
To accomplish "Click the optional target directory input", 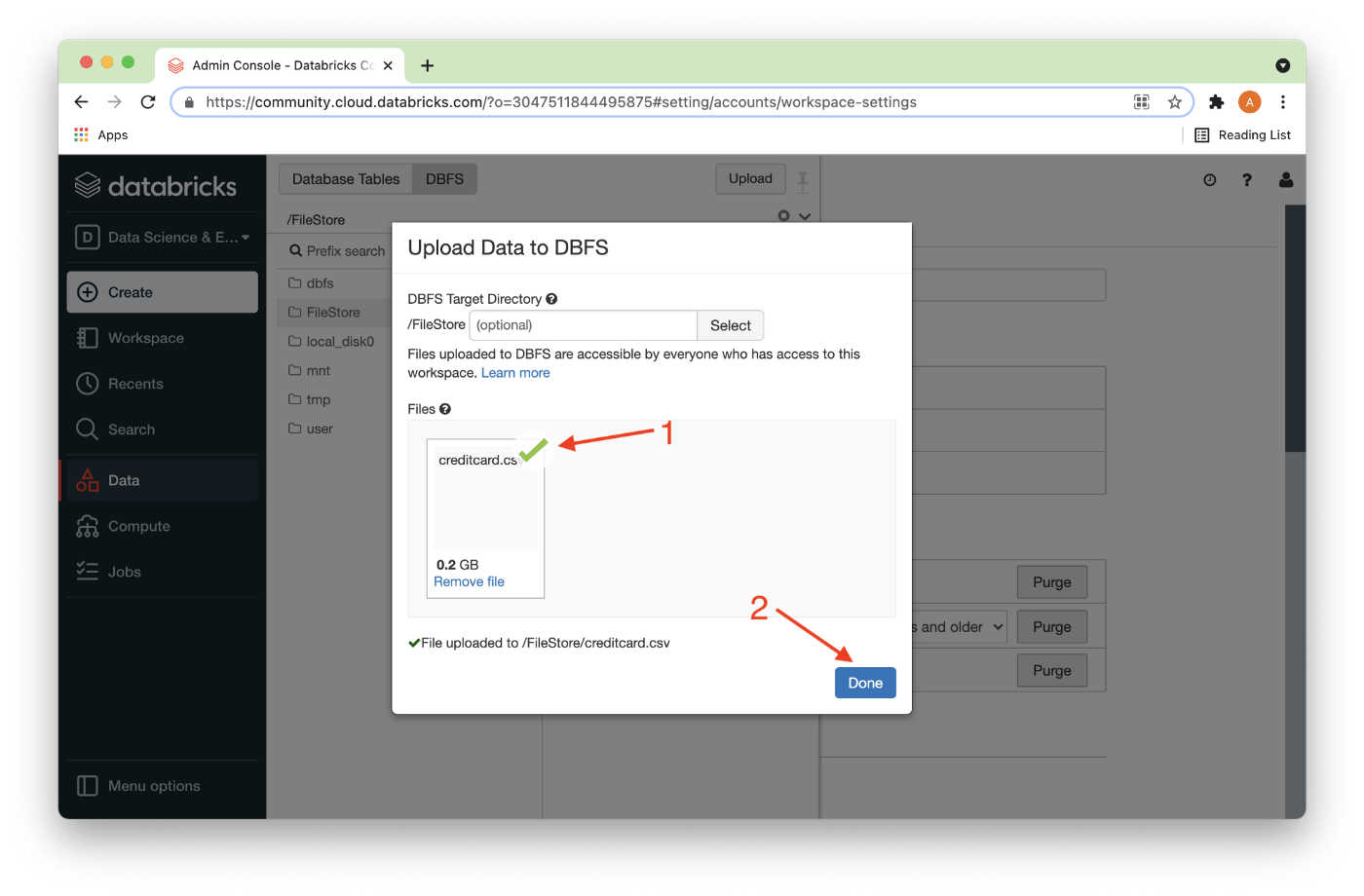I will pyautogui.click(x=584, y=325).
